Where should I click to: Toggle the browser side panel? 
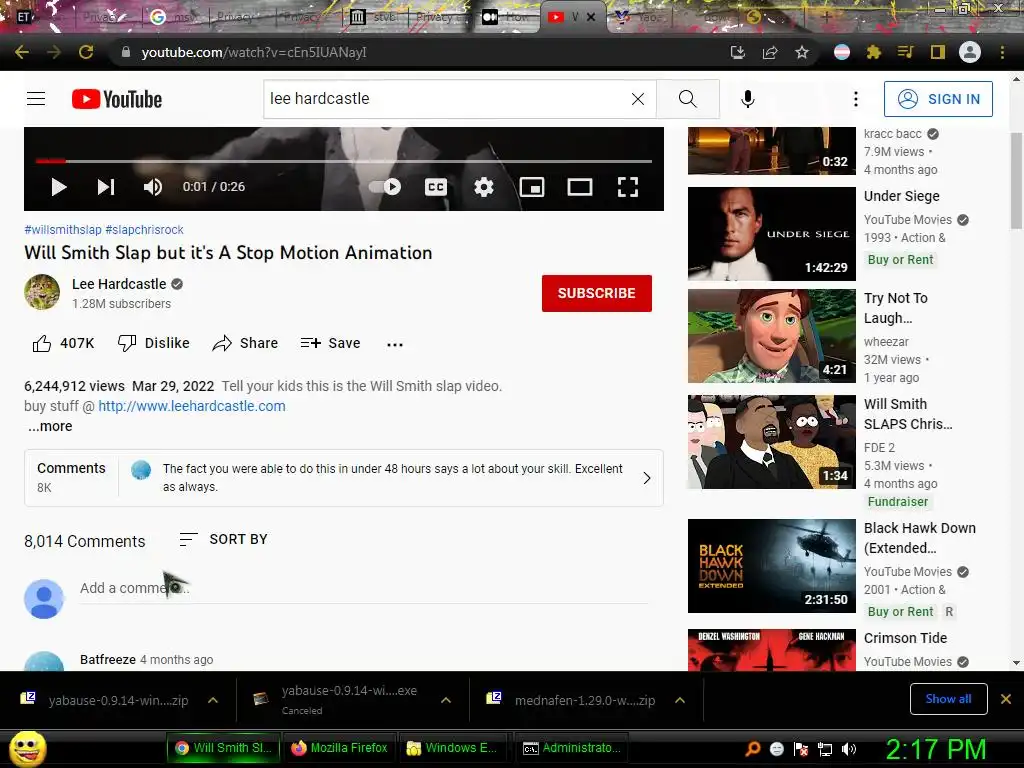[x=938, y=52]
